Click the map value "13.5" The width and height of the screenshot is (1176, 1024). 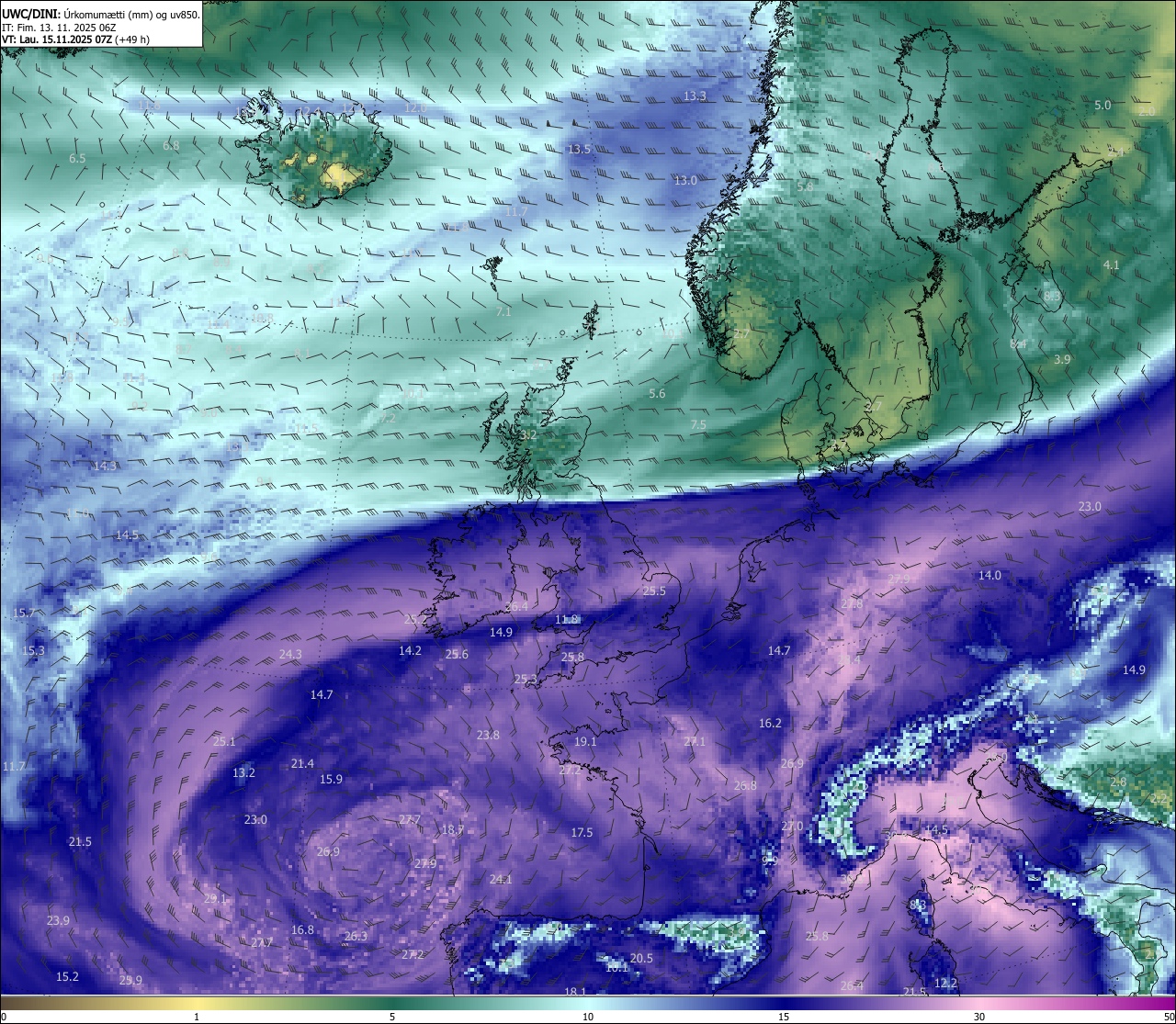point(579,150)
